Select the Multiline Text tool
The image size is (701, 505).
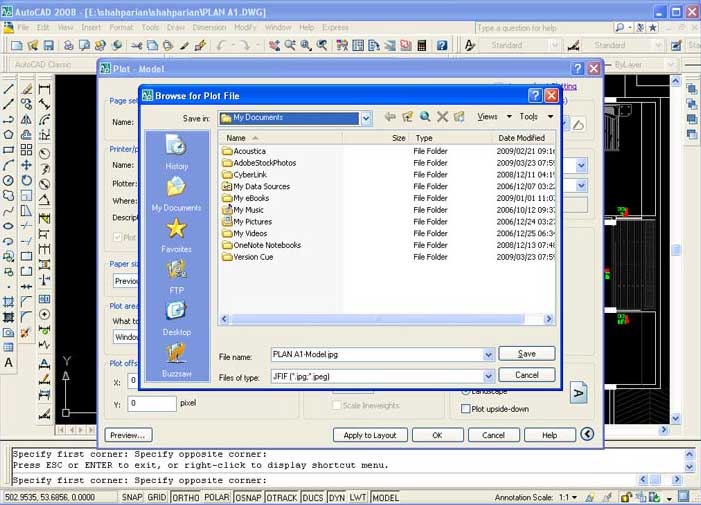8,362
